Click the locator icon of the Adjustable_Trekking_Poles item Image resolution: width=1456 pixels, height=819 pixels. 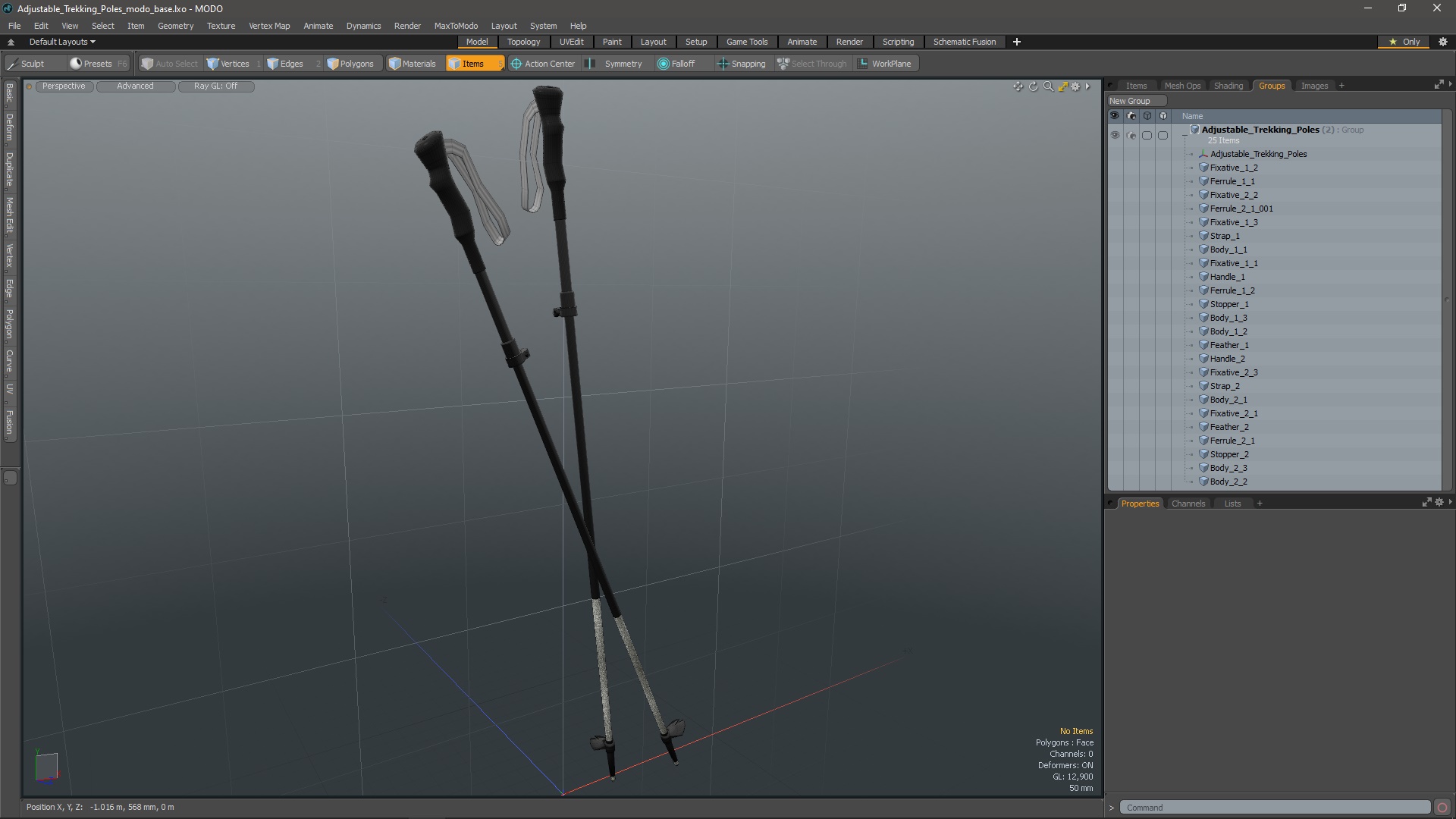point(1203,154)
